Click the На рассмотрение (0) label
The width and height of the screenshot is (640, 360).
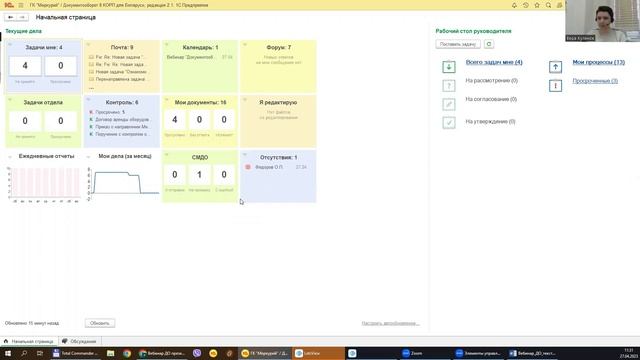click(491, 81)
